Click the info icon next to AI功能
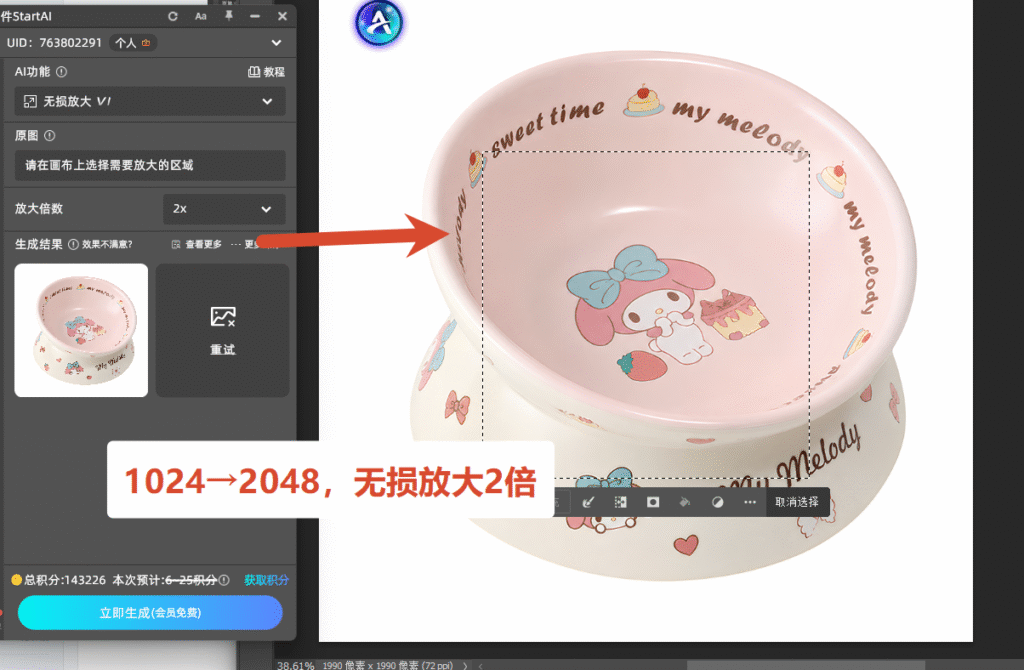Viewport: 1024px width, 670px height. coord(61,72)
